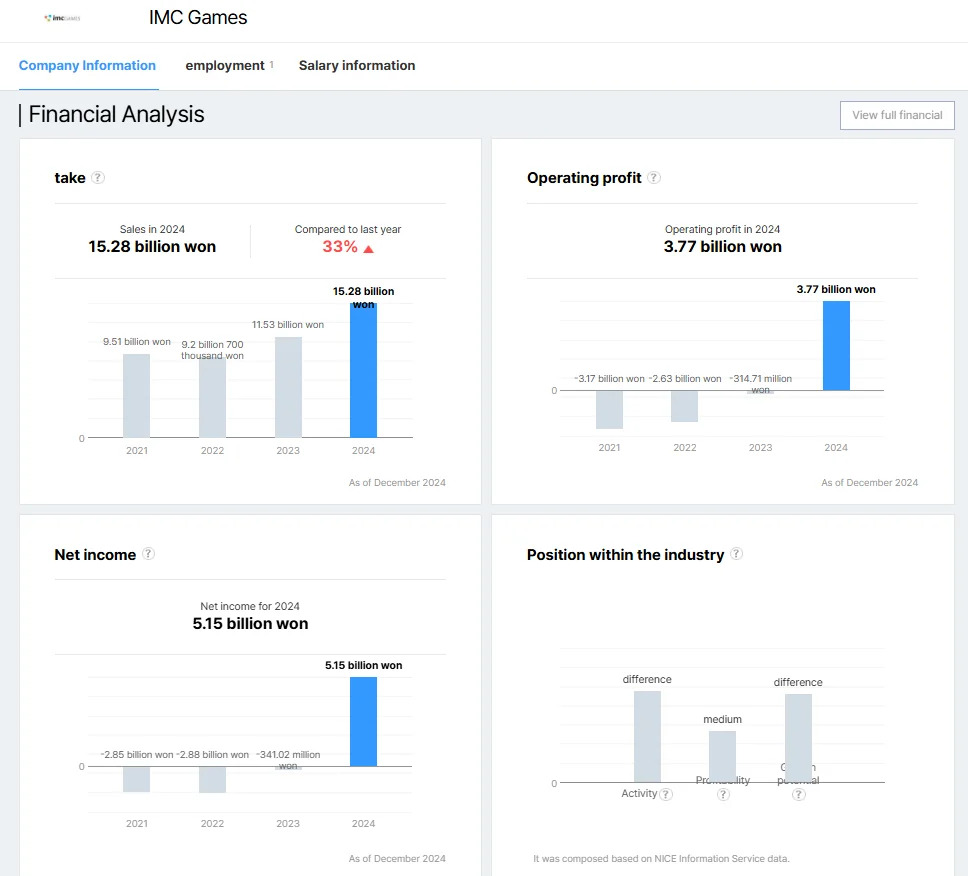
Task: Click the employment count badge '1'
Action: [272, 64]
